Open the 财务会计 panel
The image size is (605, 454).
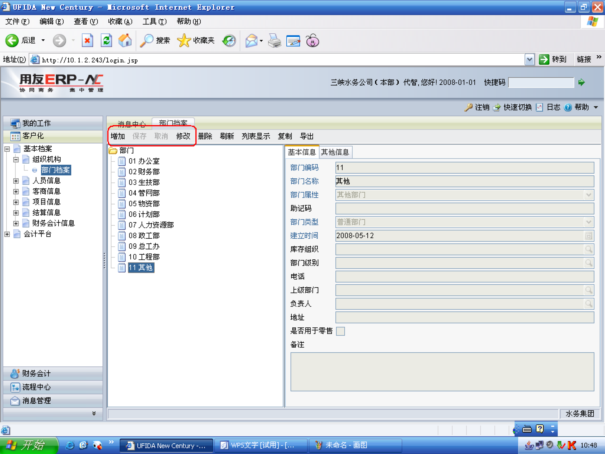[53, 373]
